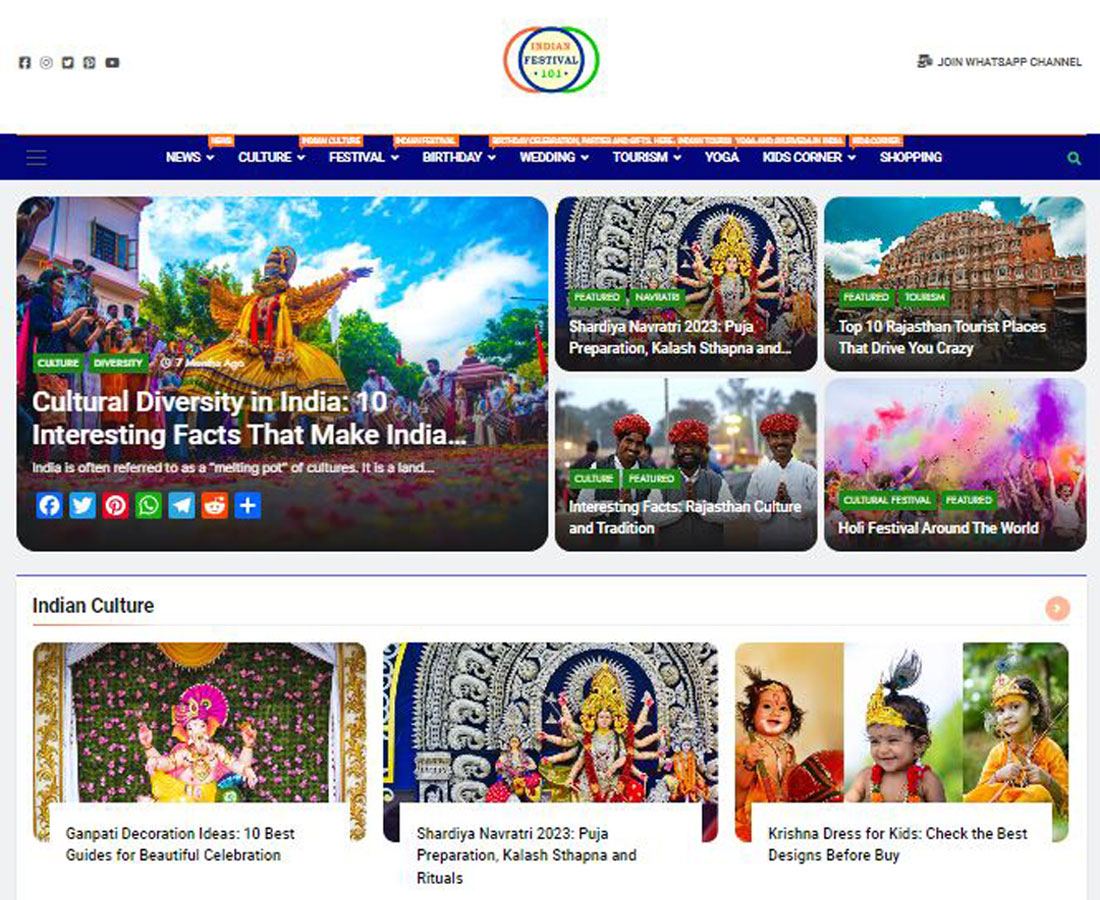The height and width of the screenshot is (900, 1100).
Task: Expand the Tourism dropdown menu
Action: [x=647, y=157]
